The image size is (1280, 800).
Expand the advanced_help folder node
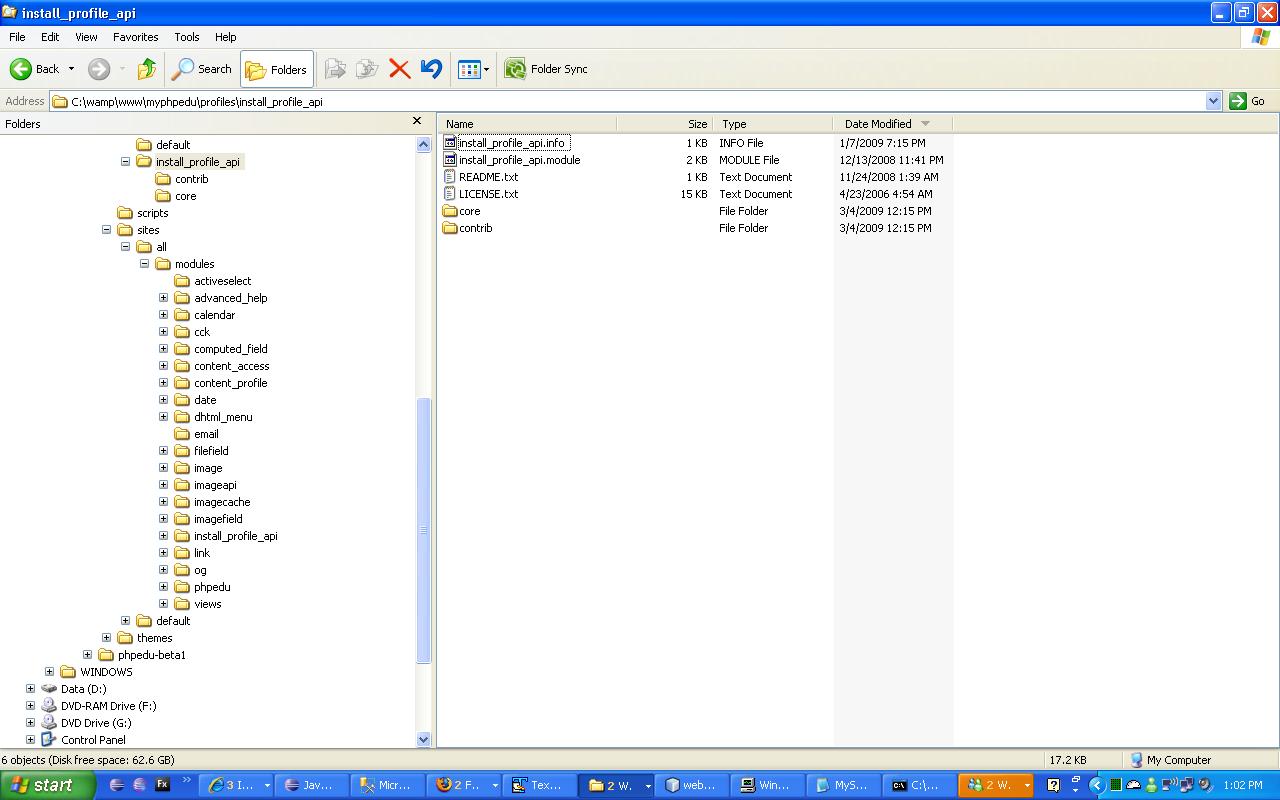164,298
